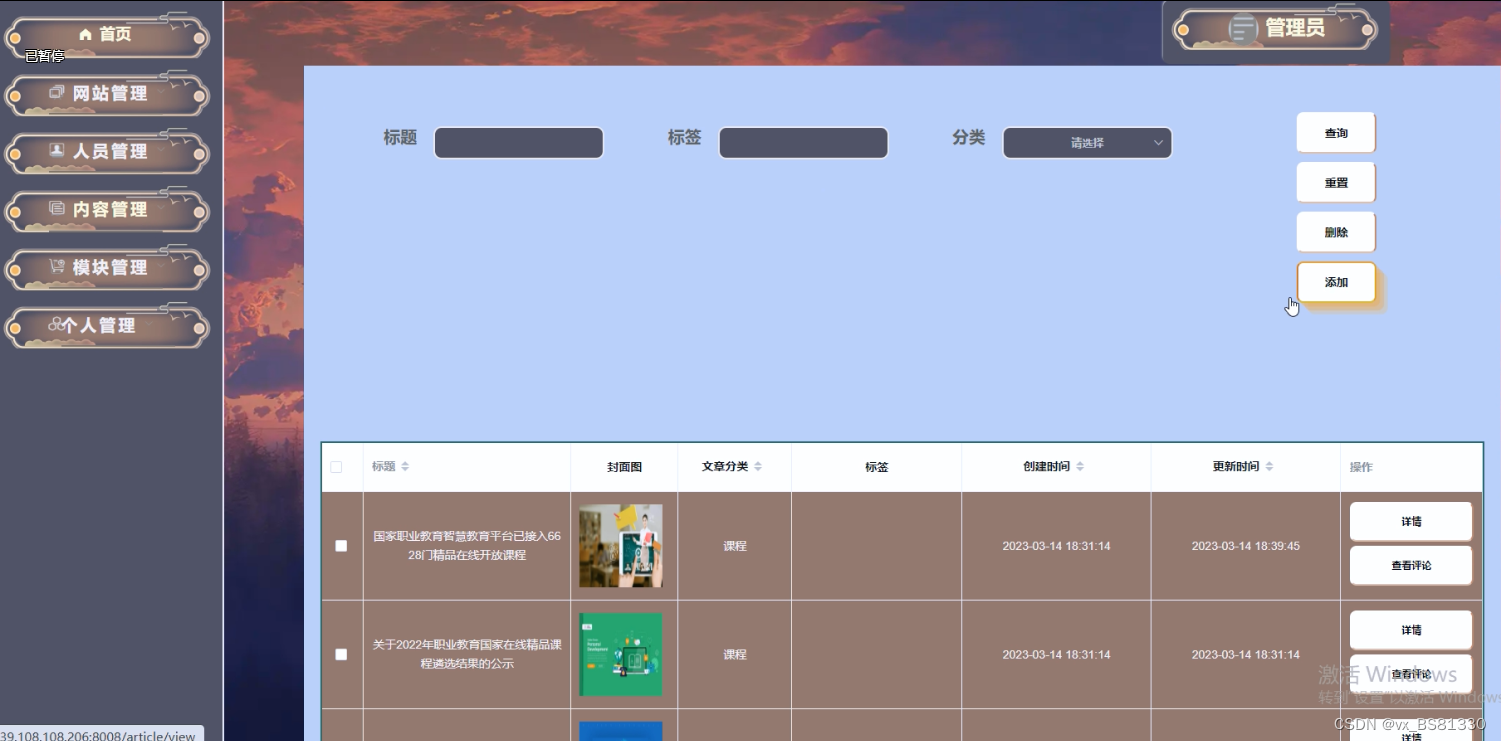Click the 标签 column header in table
Viewport: 1501px width, 741px height.
[x=876, y=467]
